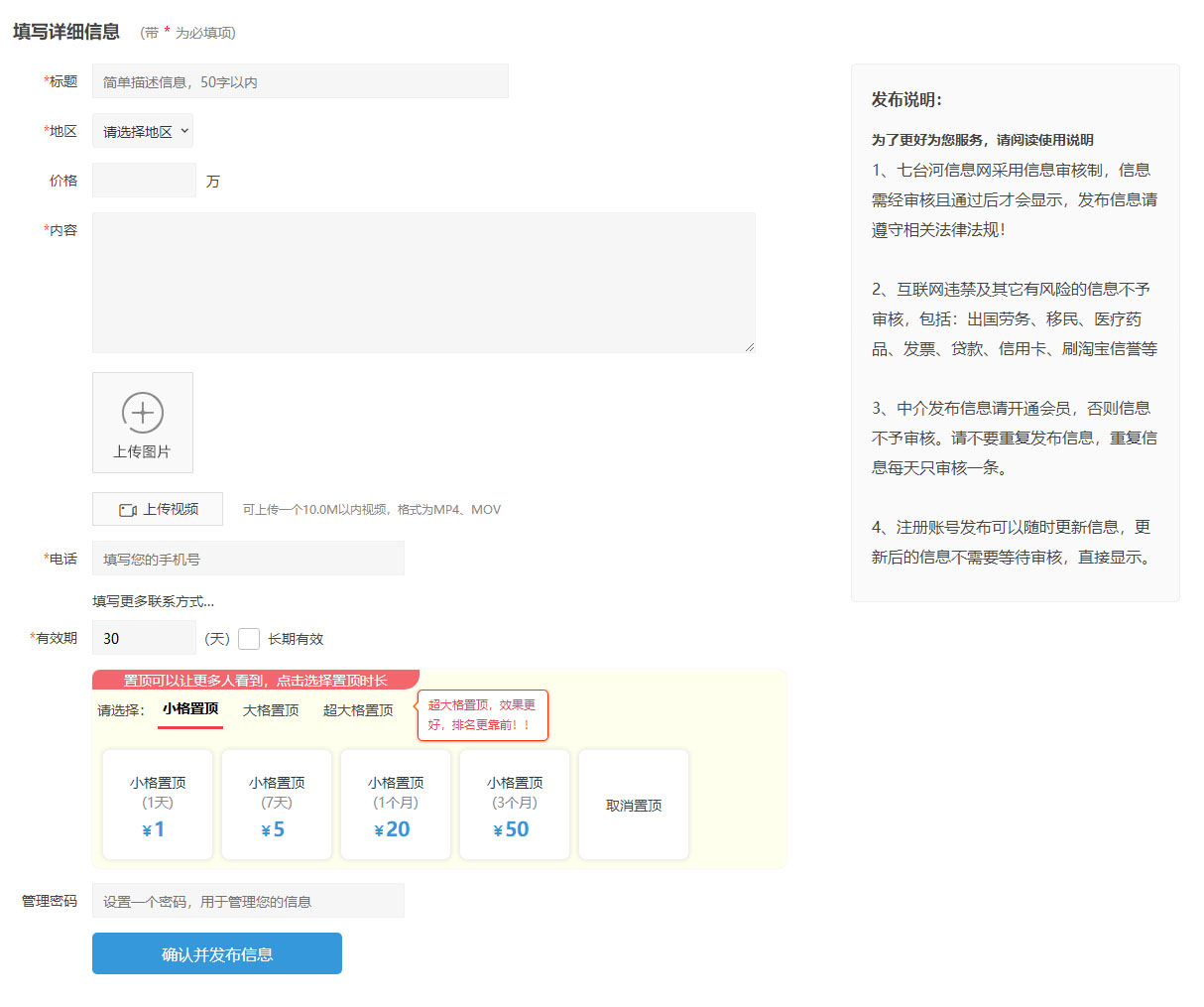Switch to the 小格置顶 tab
This screenshot has width=1204, height=1007.
(x=190, y=709)
